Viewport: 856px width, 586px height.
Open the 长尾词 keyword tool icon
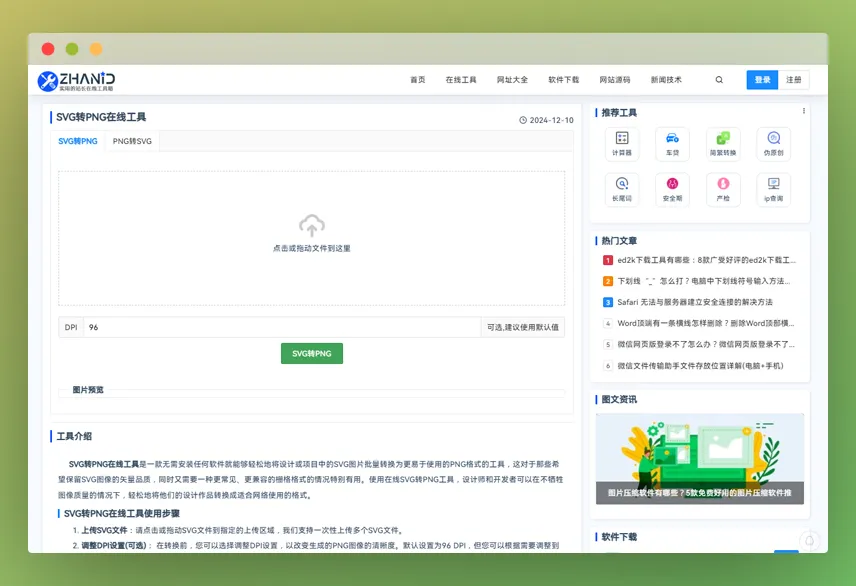tap(621, 190)
